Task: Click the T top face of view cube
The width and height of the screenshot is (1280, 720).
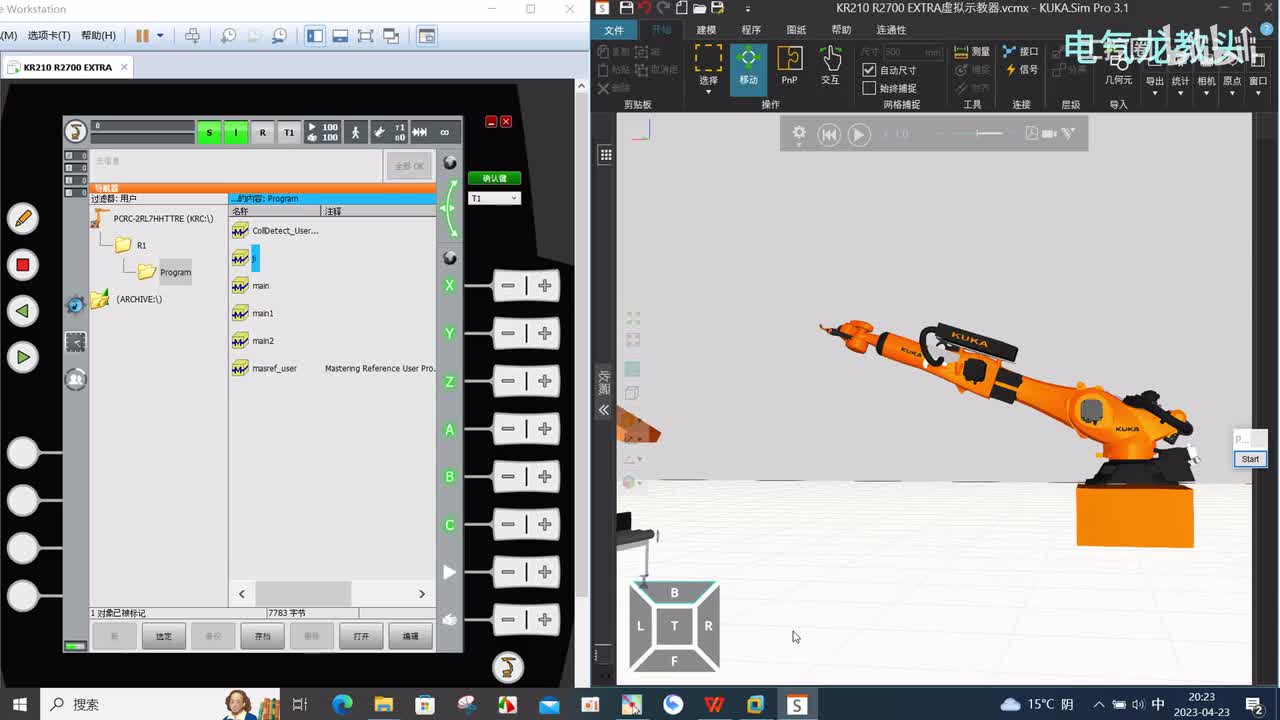Action: point(674,626)
